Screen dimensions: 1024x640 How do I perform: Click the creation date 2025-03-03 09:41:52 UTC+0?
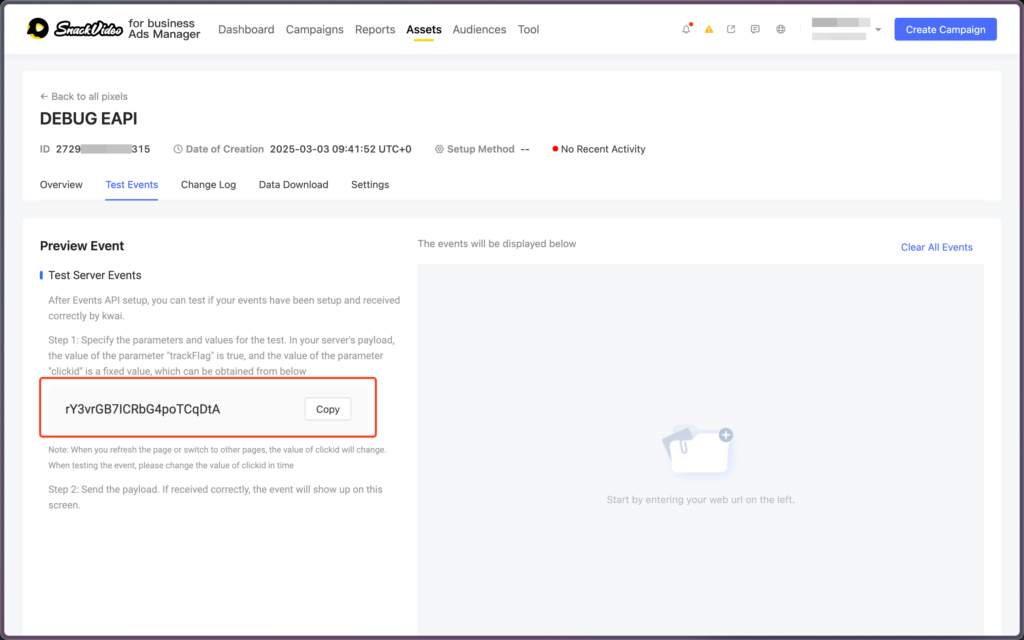tap(341, 150)
